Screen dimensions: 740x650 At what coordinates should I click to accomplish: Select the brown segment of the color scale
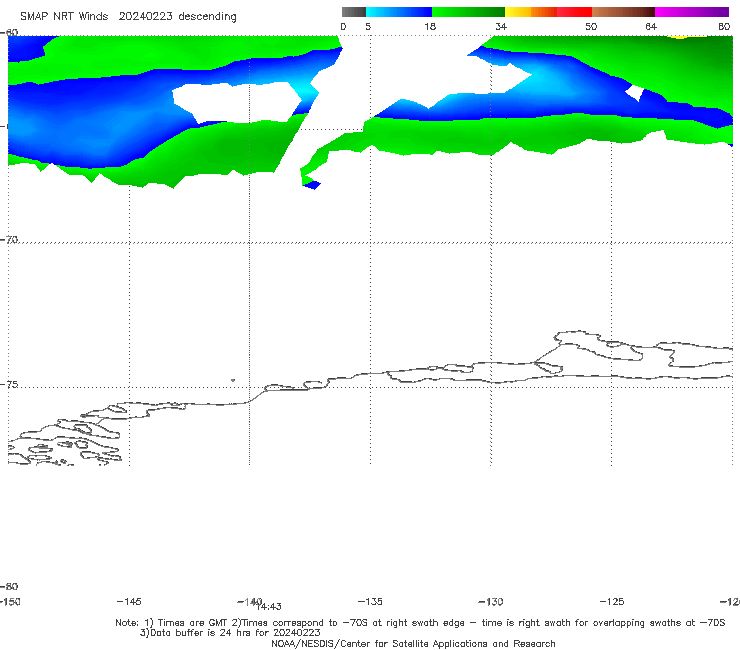[623, 12]
